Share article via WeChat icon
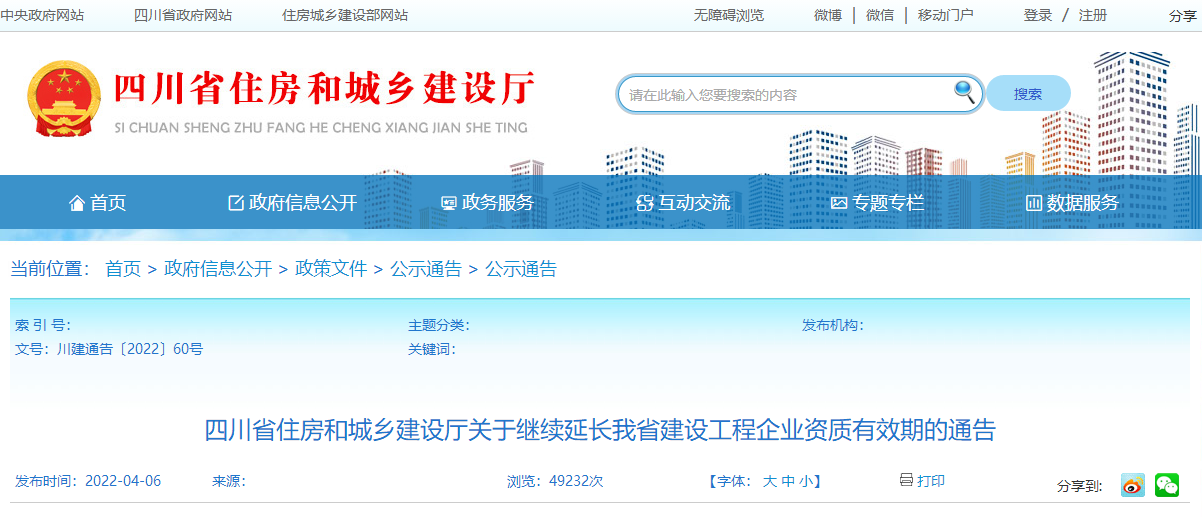 (x=1166, y=485)
